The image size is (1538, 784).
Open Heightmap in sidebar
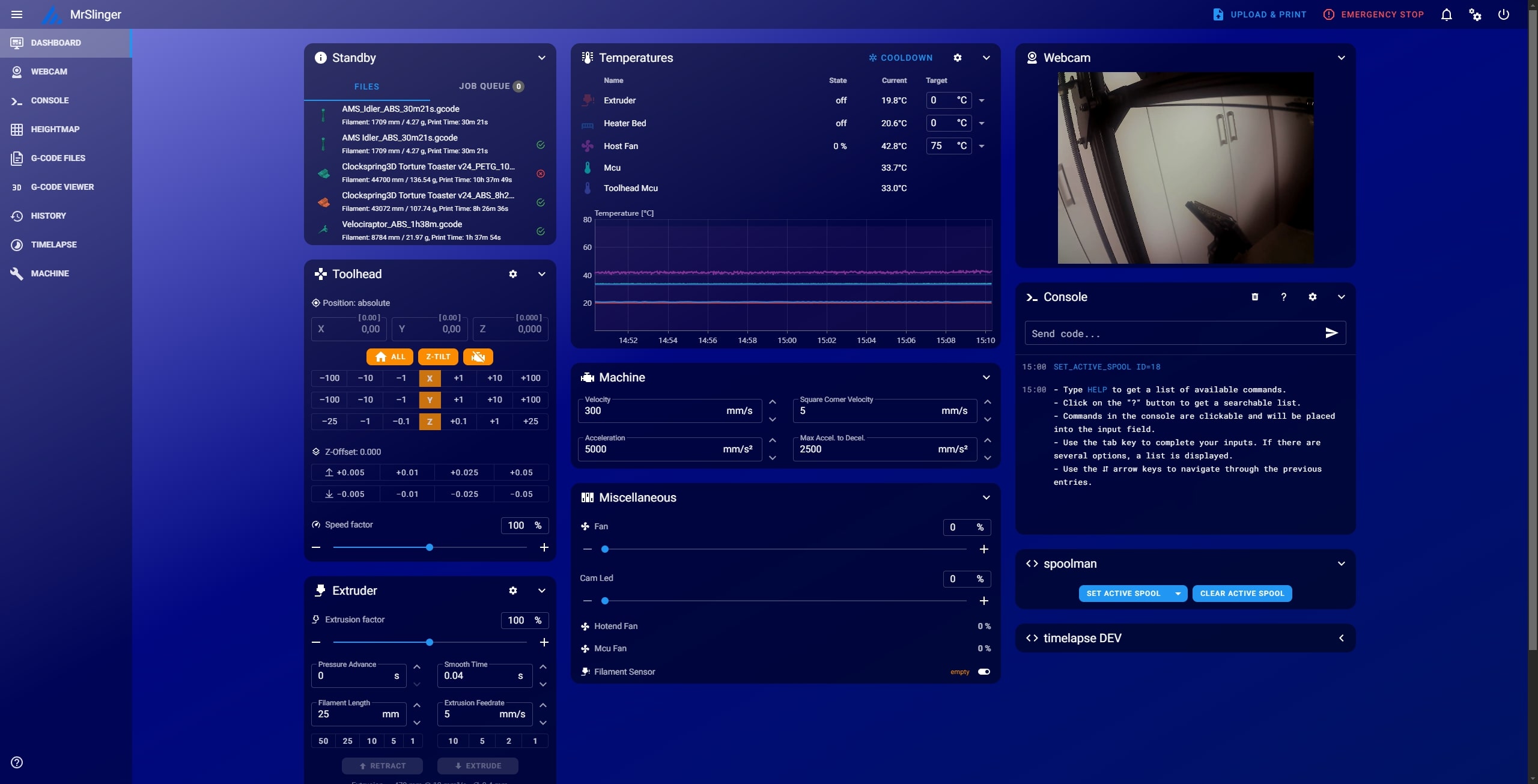click(55, 129)
